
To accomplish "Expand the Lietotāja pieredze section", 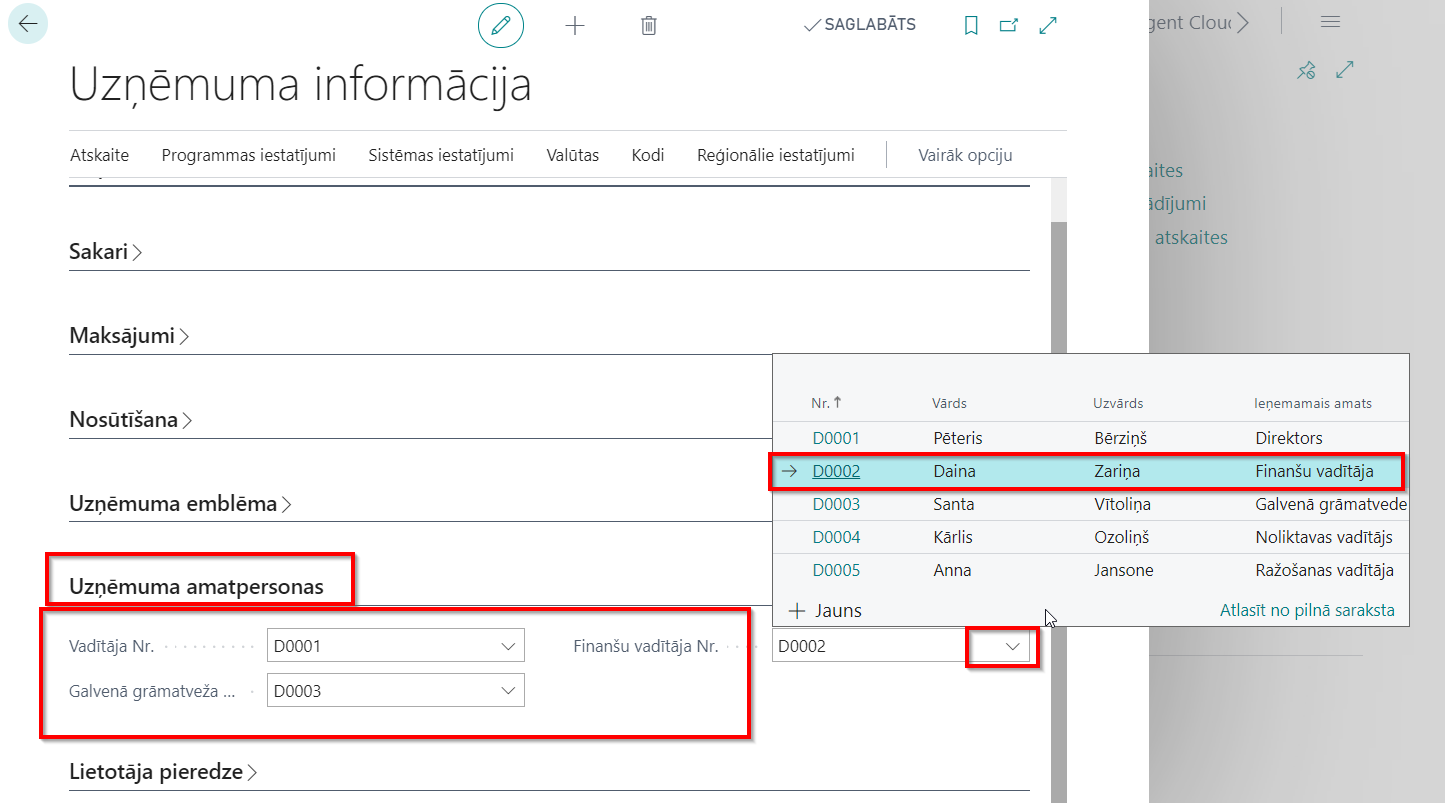I will point(163,772).
